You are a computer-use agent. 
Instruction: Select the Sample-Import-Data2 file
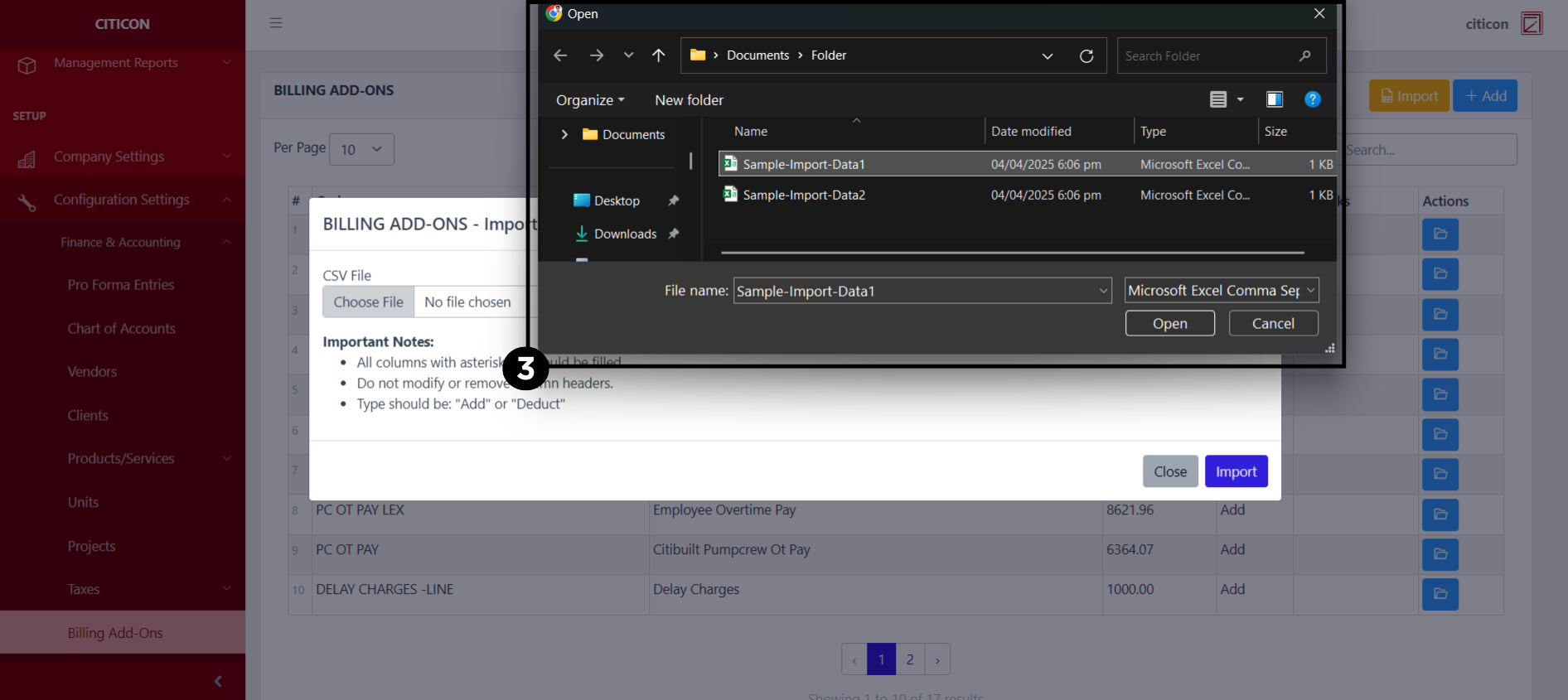point(803,195)
